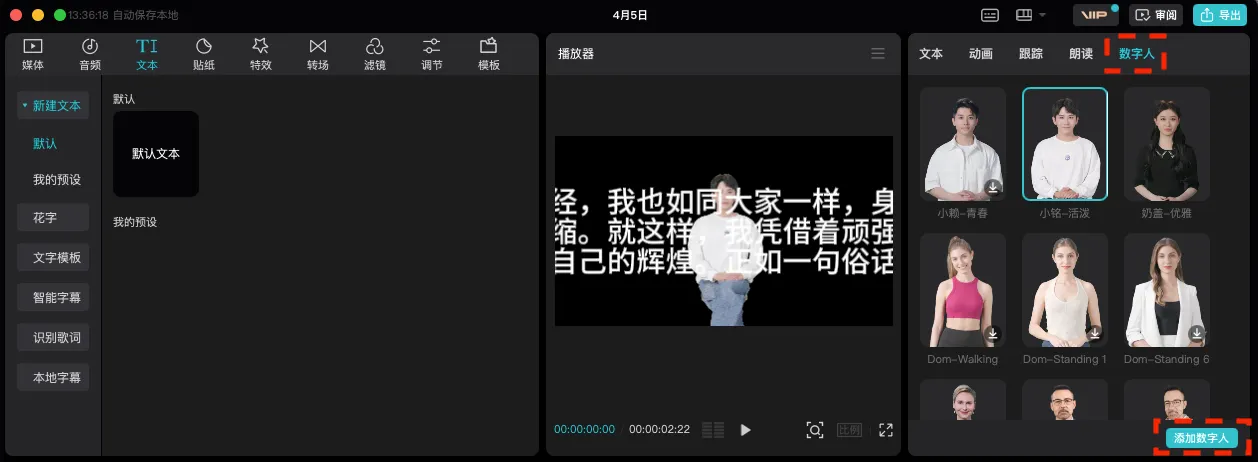The image size is (1258, 462).
Task: Open the 智能字幕 category
Action: point(53,297)
